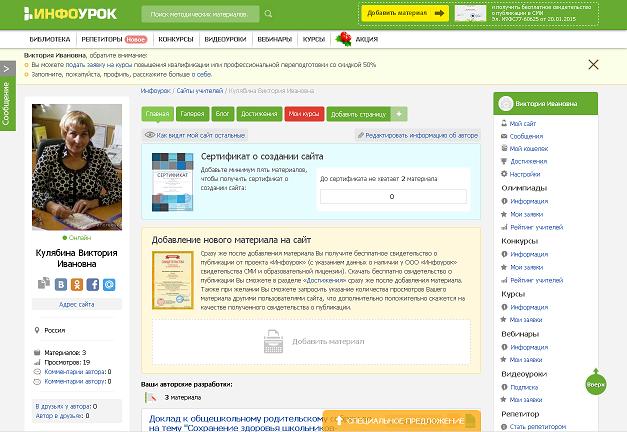The image size is (627, 432).
Task: Click the Акция promo with rose icon
Action: point(357,39)
